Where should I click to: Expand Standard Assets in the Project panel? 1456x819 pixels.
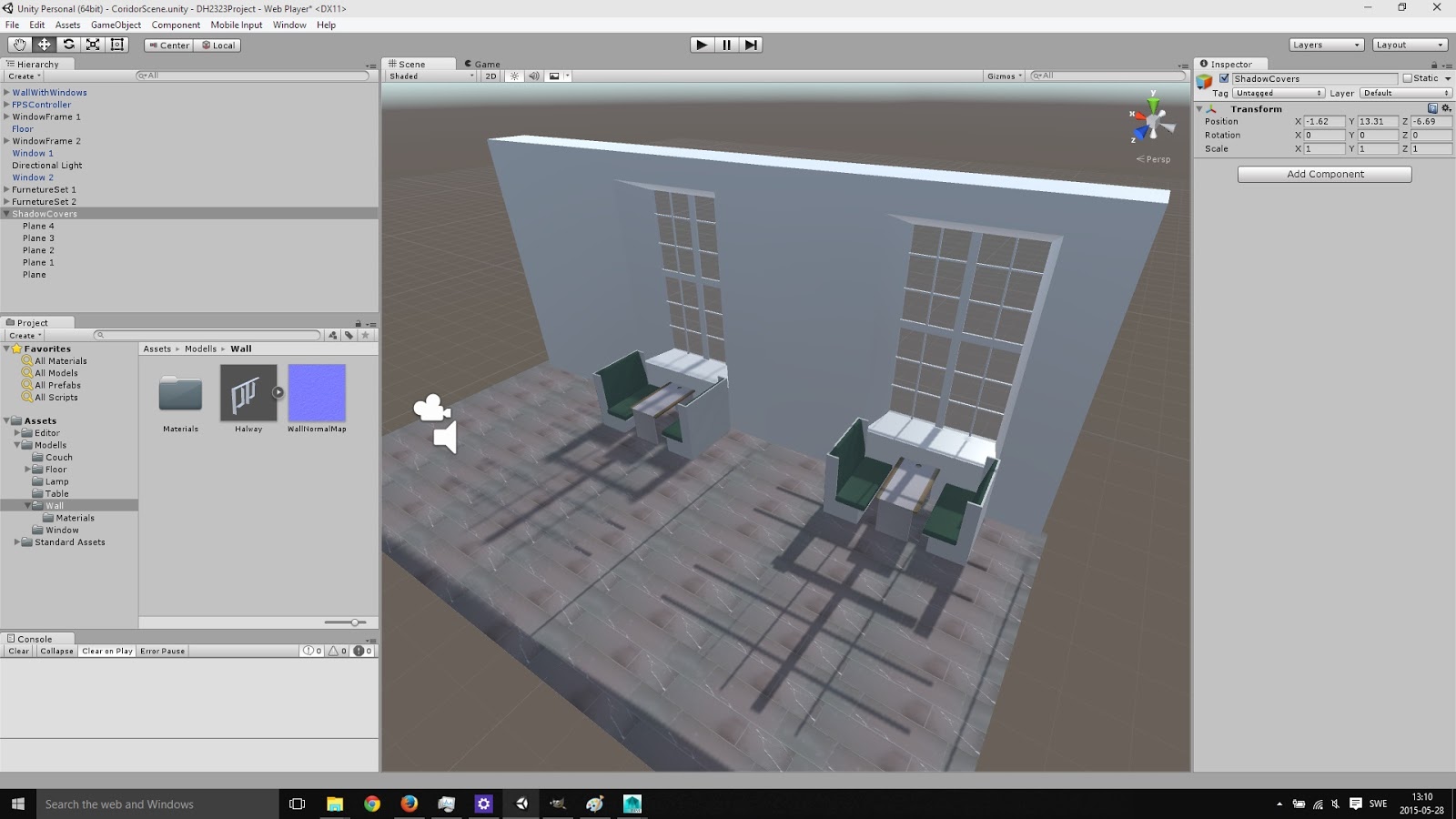(x=15, y=541)
